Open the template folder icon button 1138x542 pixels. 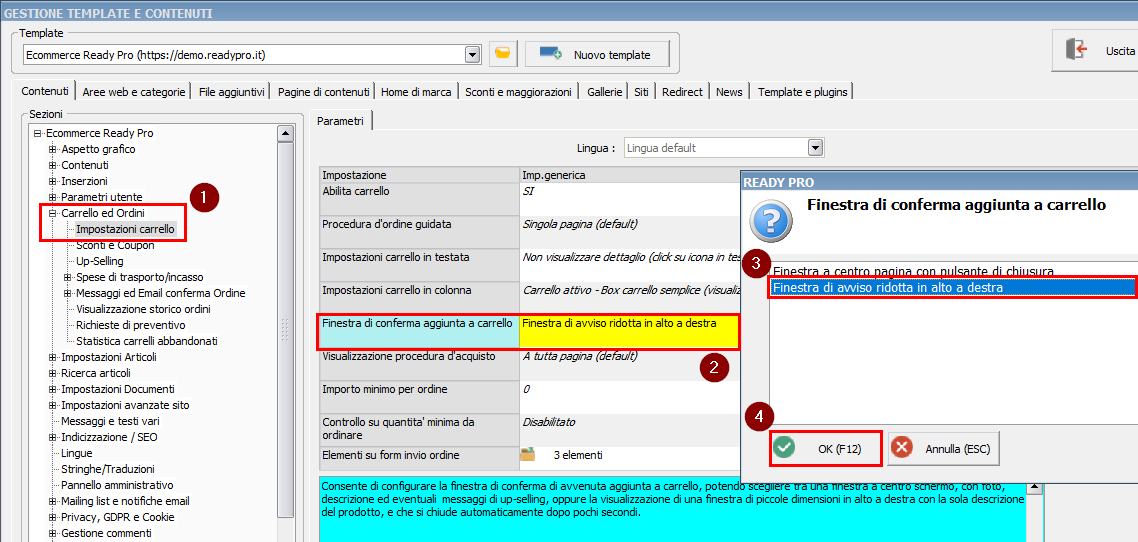(x=502, y=54)
